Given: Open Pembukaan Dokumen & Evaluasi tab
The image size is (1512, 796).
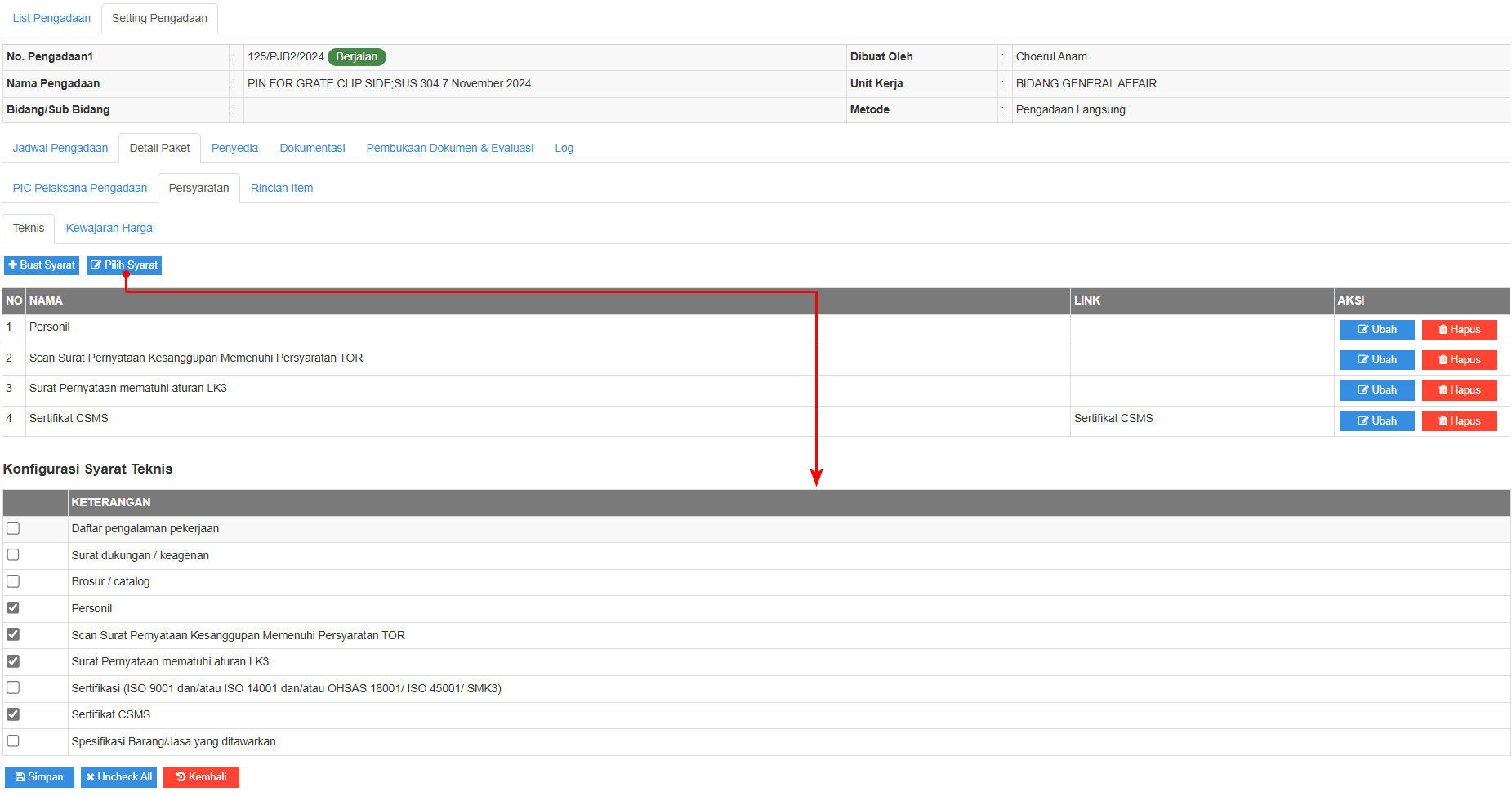Looking at the screenshot, I should 449,149.
